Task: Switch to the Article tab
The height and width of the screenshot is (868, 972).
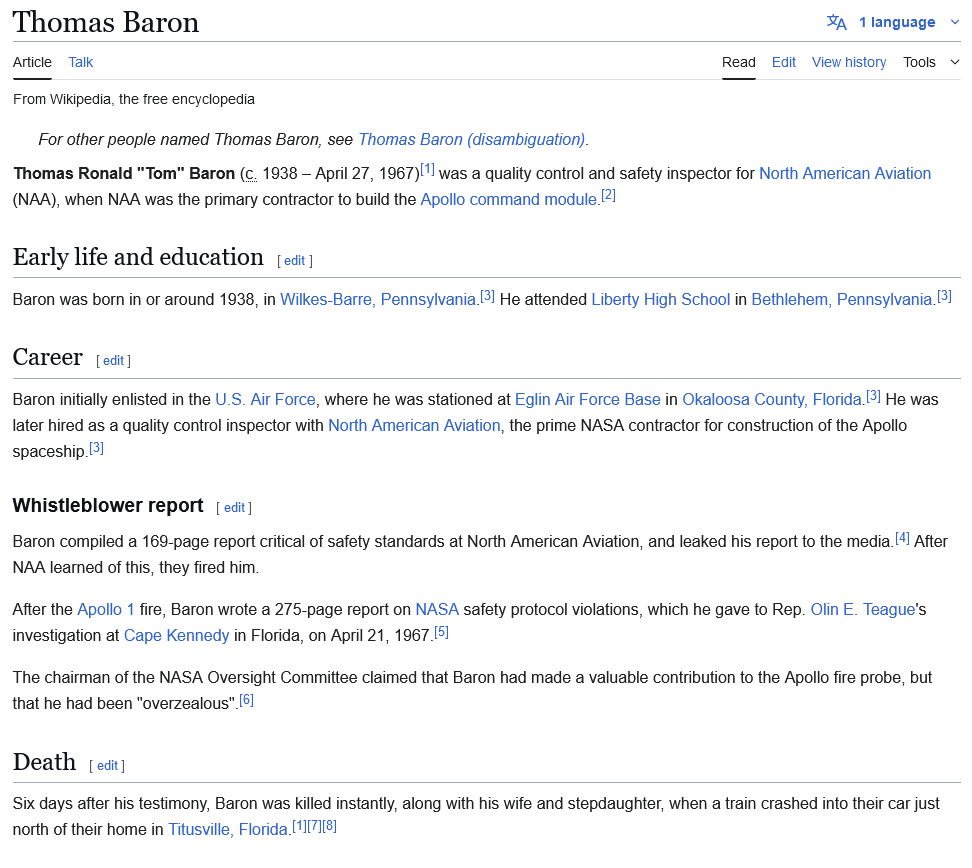Action: tap(32, 62)
